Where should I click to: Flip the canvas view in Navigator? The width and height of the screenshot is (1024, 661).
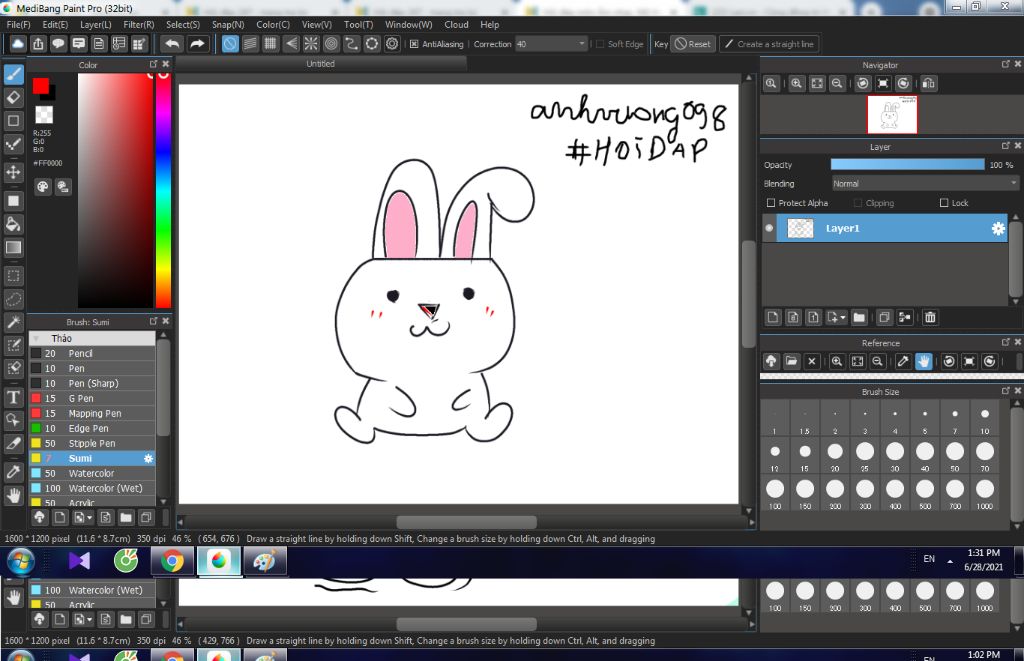click(929, 84)
